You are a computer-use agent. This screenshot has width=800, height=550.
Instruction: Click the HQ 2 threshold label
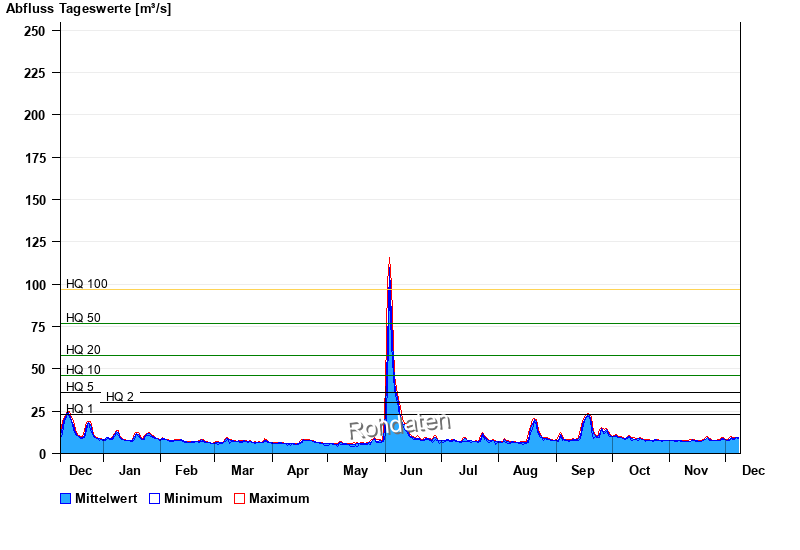point(120,397)
